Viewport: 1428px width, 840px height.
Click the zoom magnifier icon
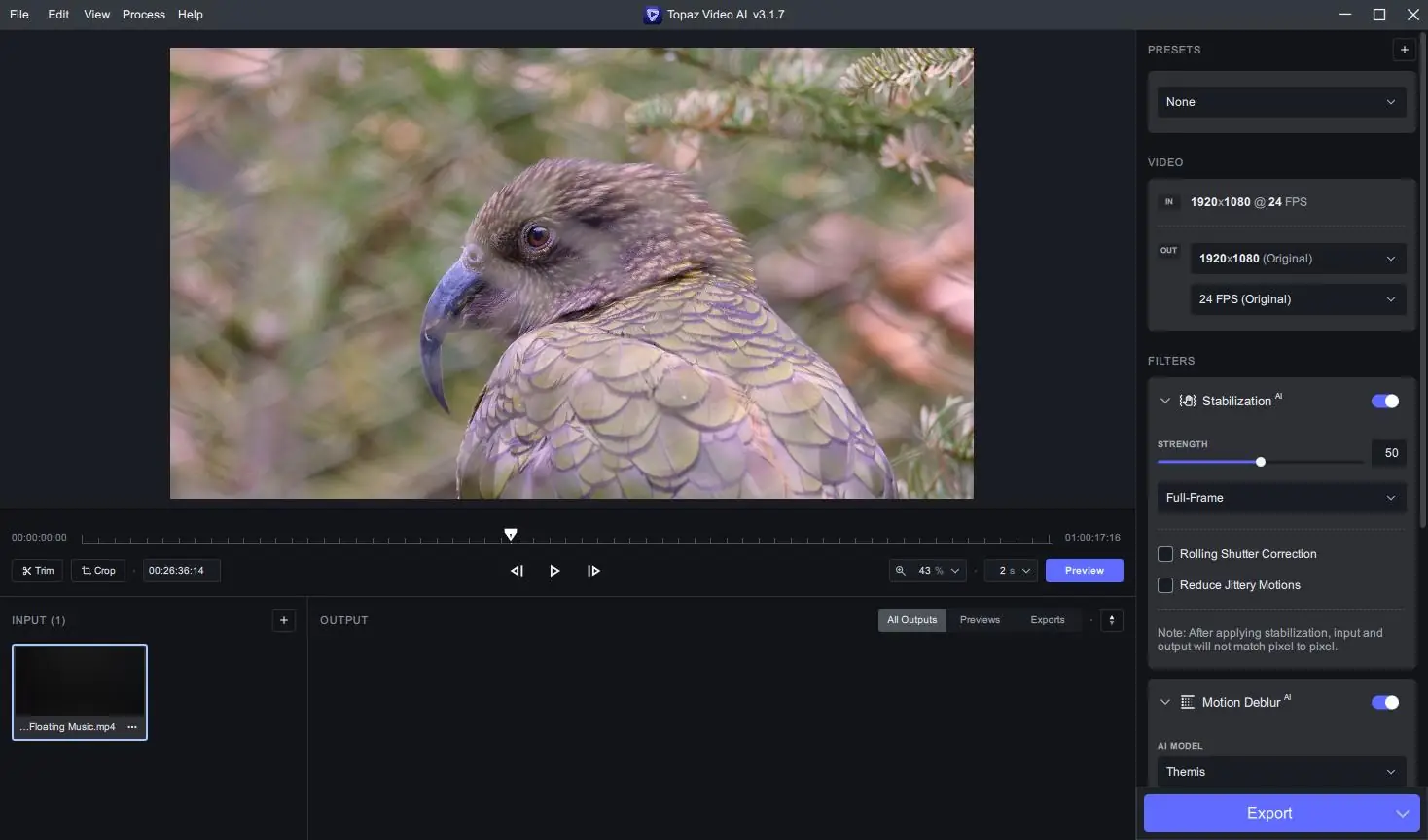click(901, 571)
